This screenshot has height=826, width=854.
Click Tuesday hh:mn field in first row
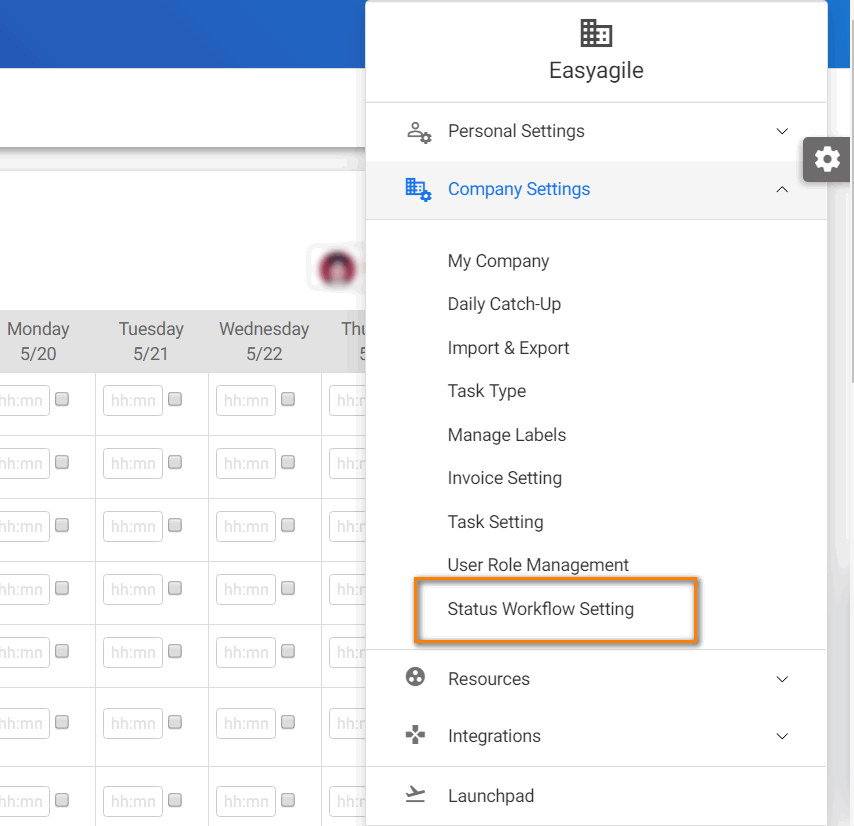[133, 400]
